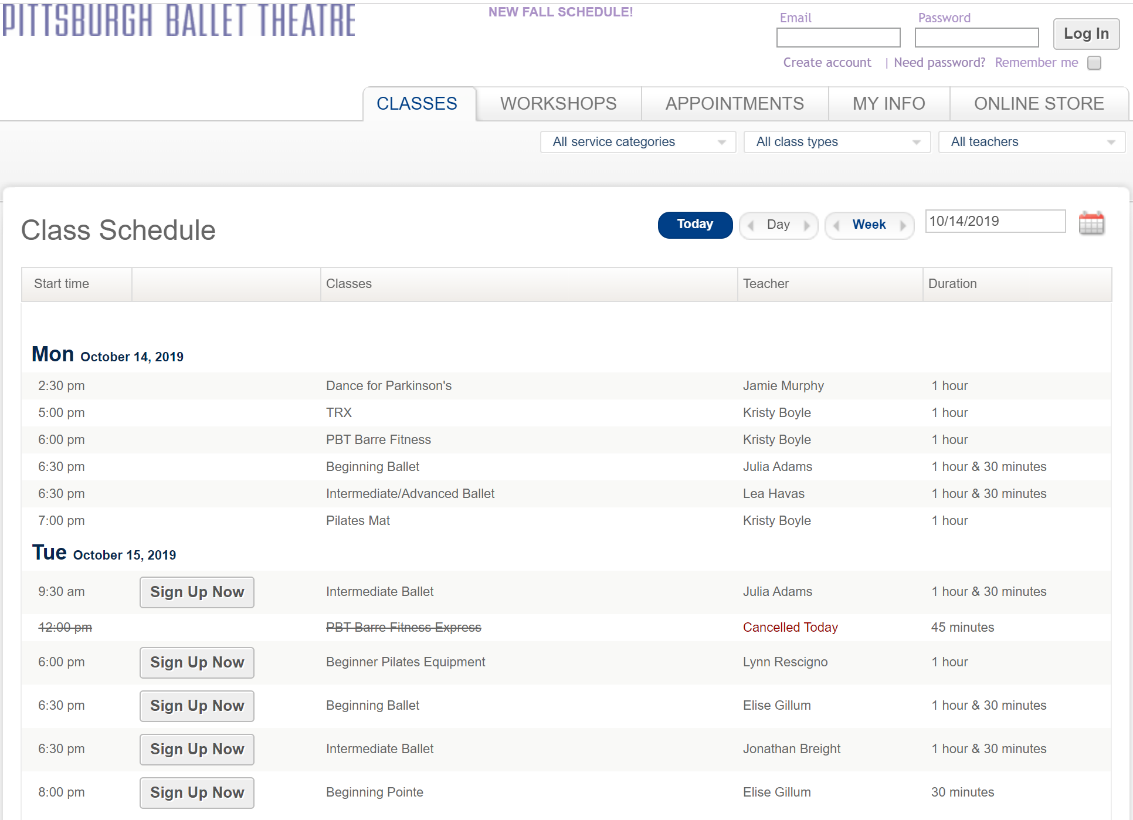Click the Log In button
This screenshot has height=820, width=1133.
pyautogui.click(x=1085, y=34)
